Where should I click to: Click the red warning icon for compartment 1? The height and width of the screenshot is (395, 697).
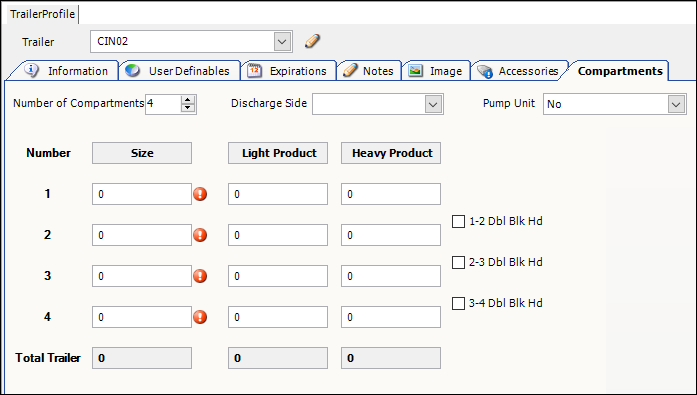click(x=200, y=194)
